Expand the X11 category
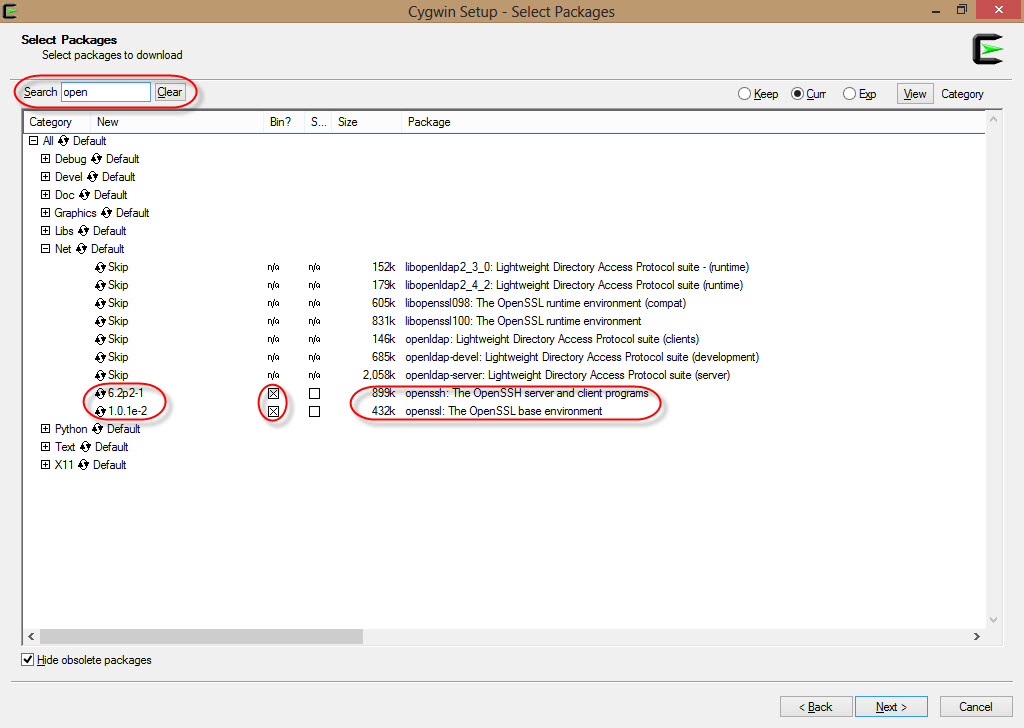 45,464
